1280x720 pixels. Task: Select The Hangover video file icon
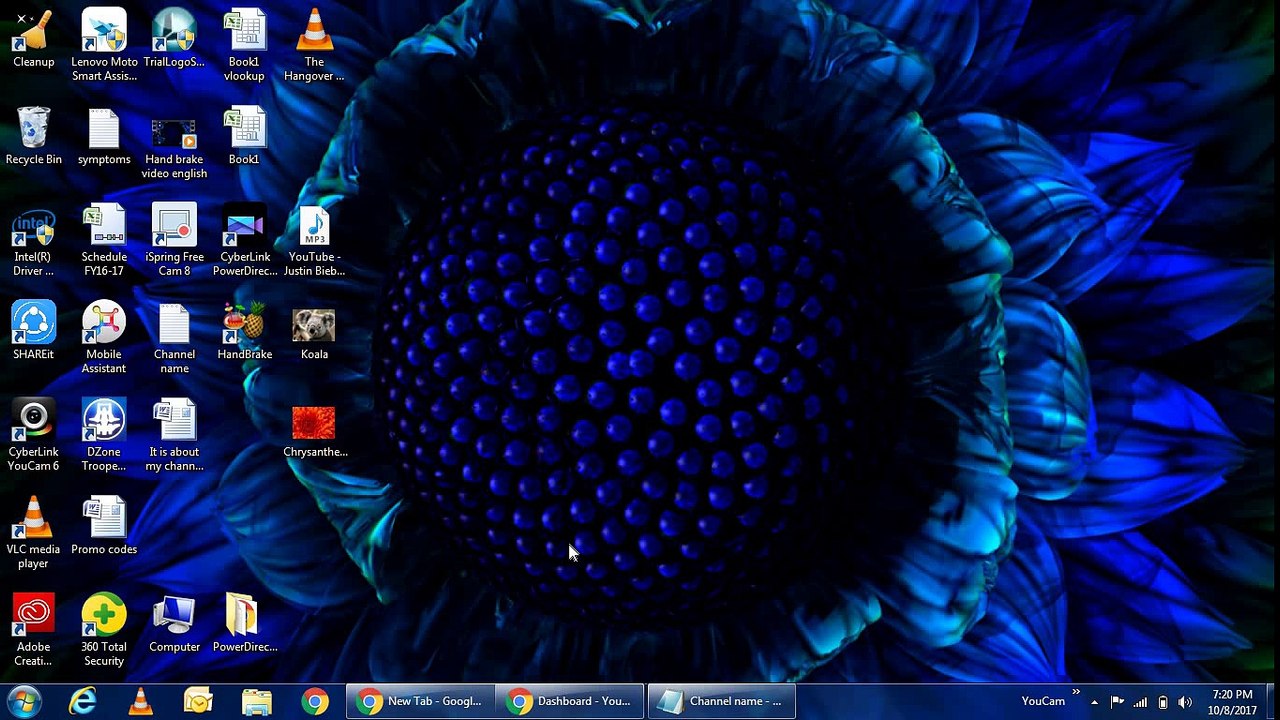click(x=314, y=45)
